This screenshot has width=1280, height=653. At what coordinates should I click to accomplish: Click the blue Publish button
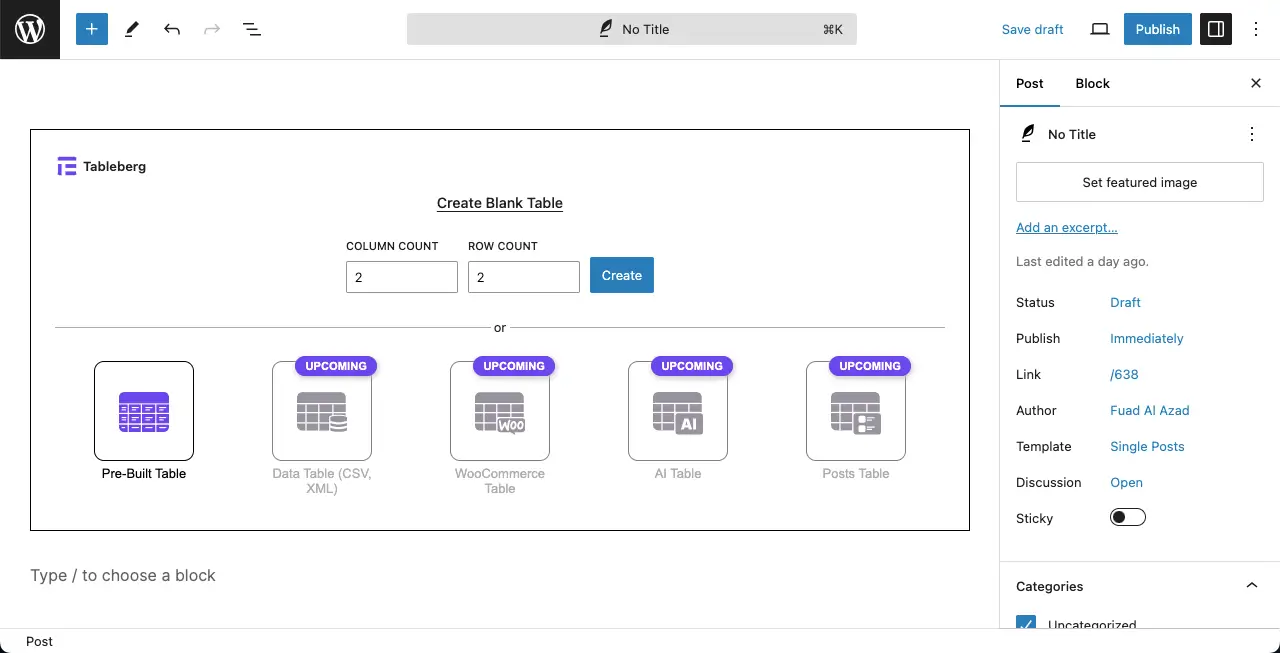pos(1158,29)
